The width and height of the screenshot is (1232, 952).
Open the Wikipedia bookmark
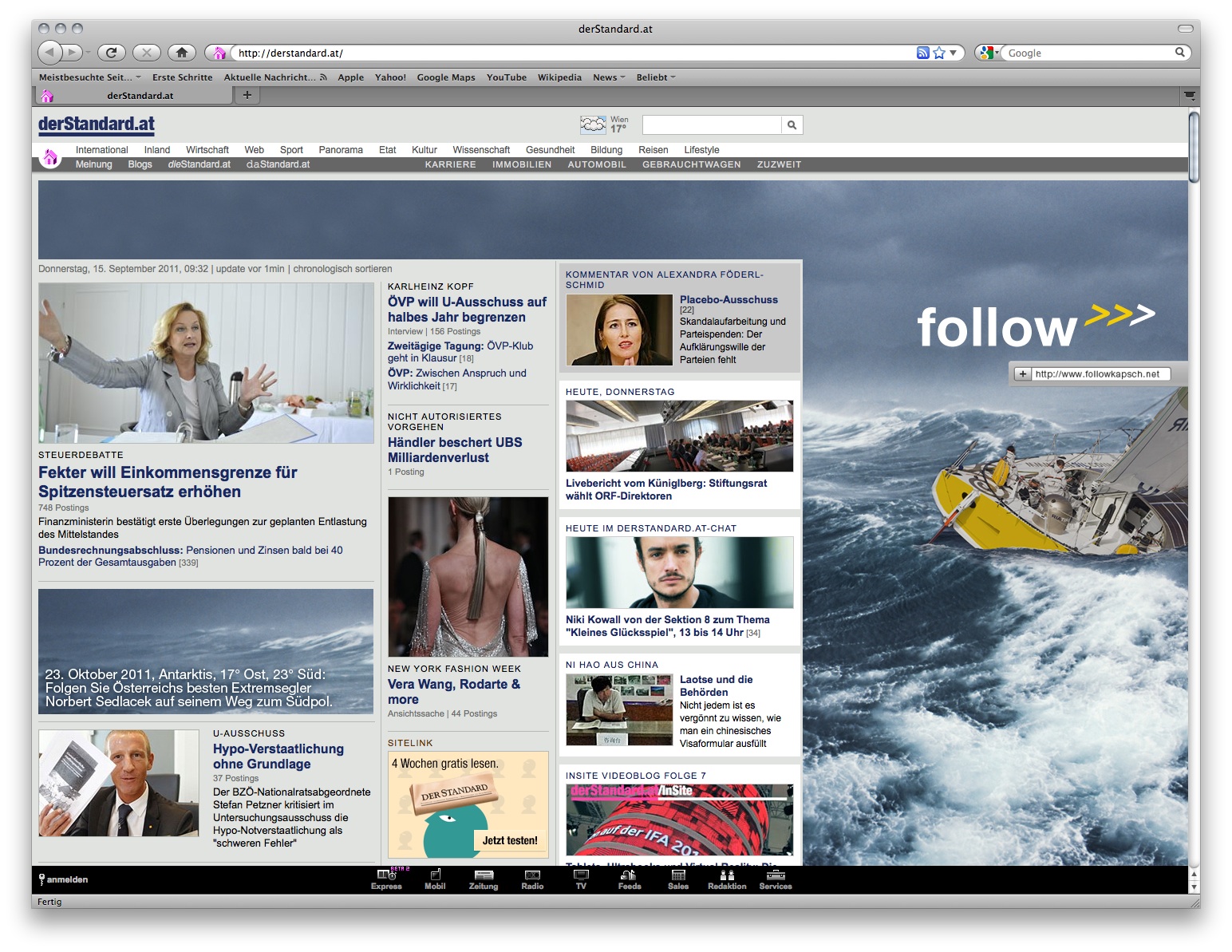coord(559,77)
